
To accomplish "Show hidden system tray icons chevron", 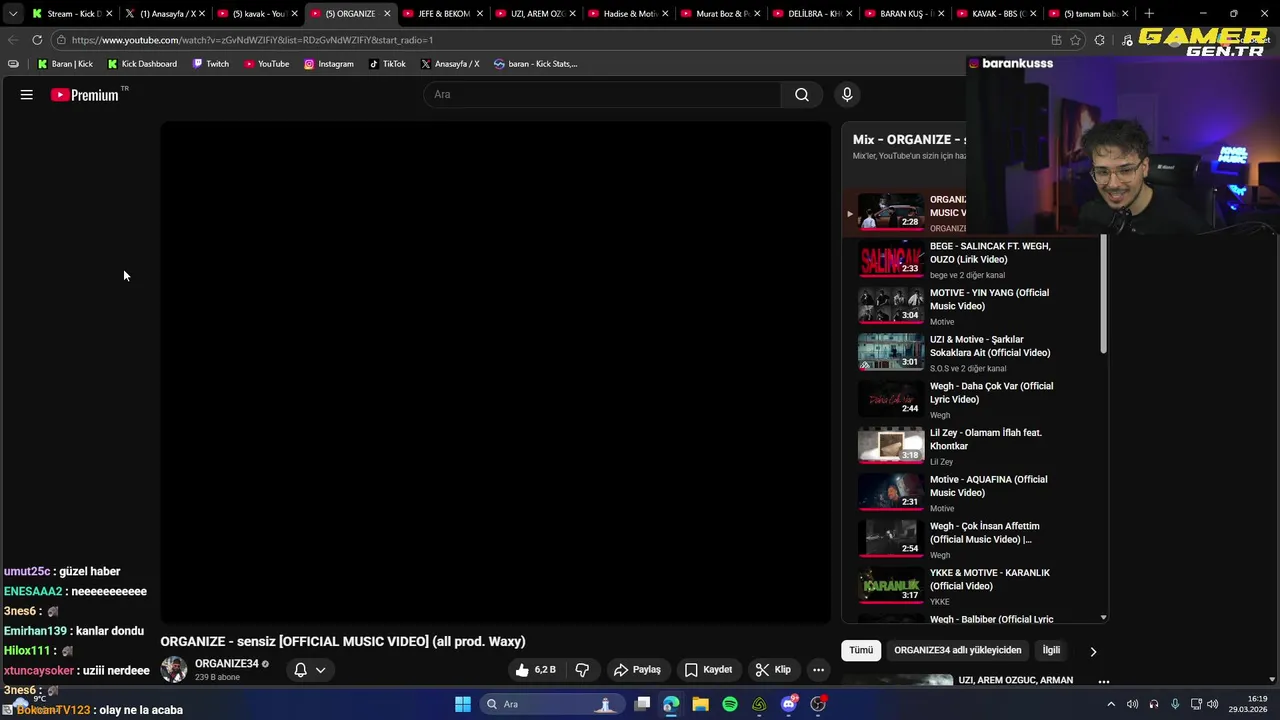I will coord(1110,704).
